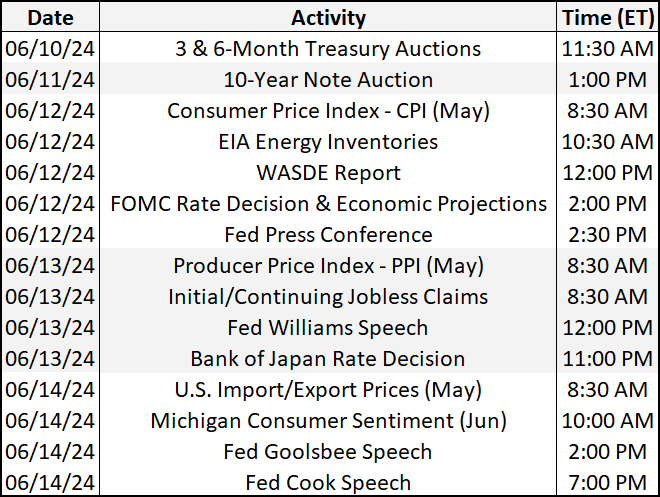This screenshot has width=660, height=497.
Task: Select the Activity column header
Action: pos(328,18)
